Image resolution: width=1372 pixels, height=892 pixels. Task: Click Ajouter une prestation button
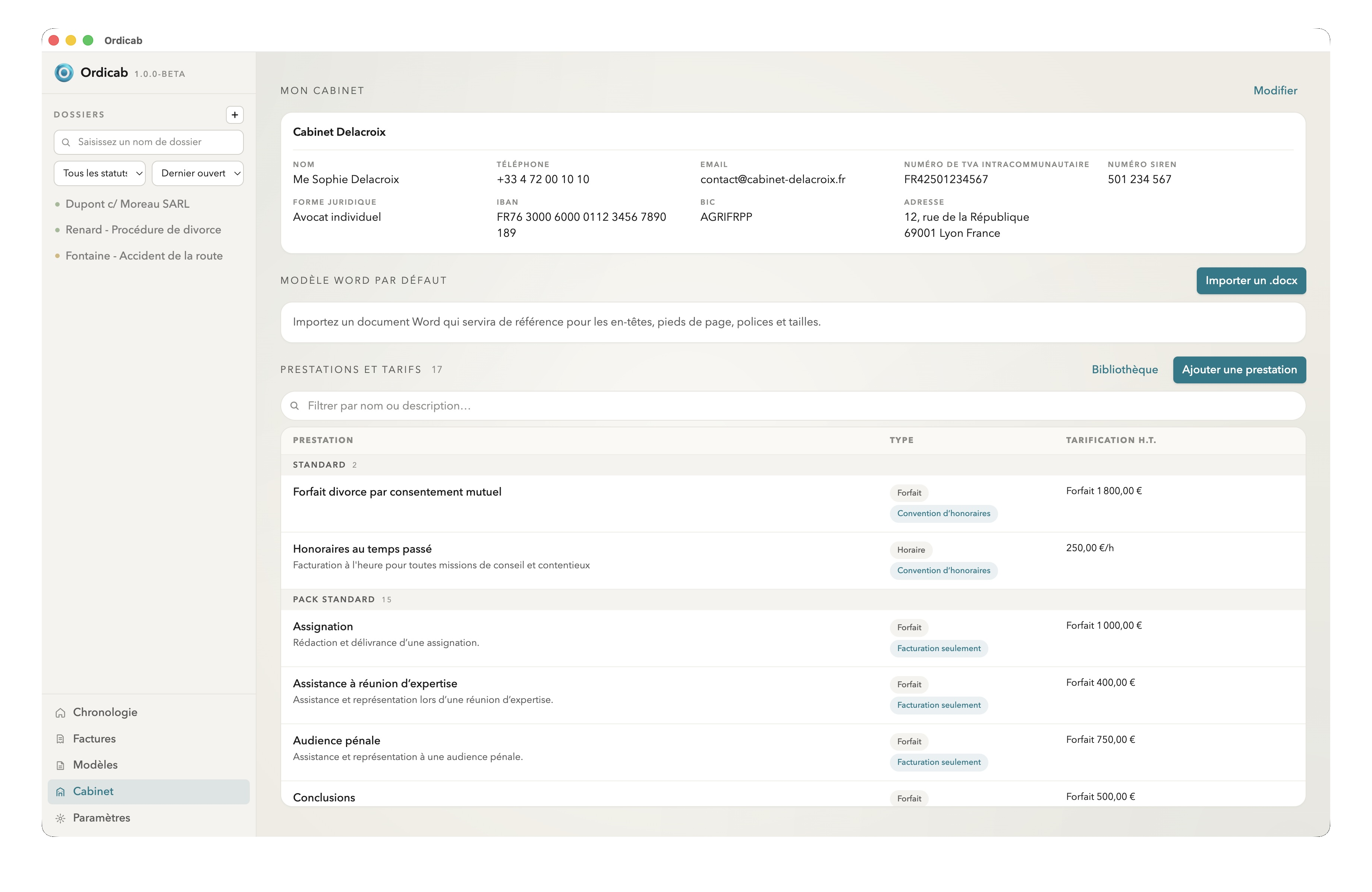tap(1239, 370)
